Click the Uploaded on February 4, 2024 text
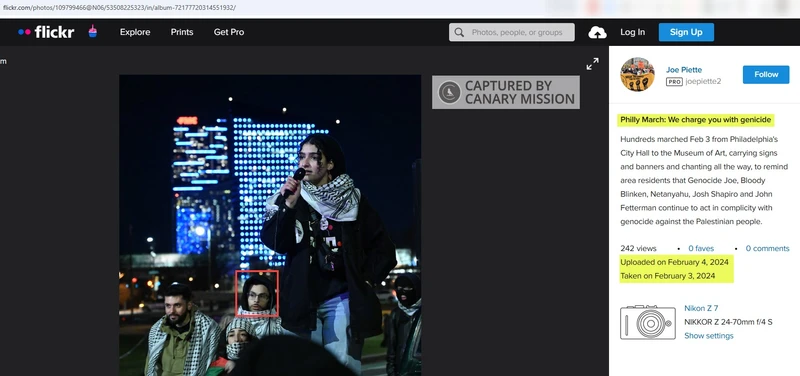This screenshot has width=800, height=376. coord(674,262)
